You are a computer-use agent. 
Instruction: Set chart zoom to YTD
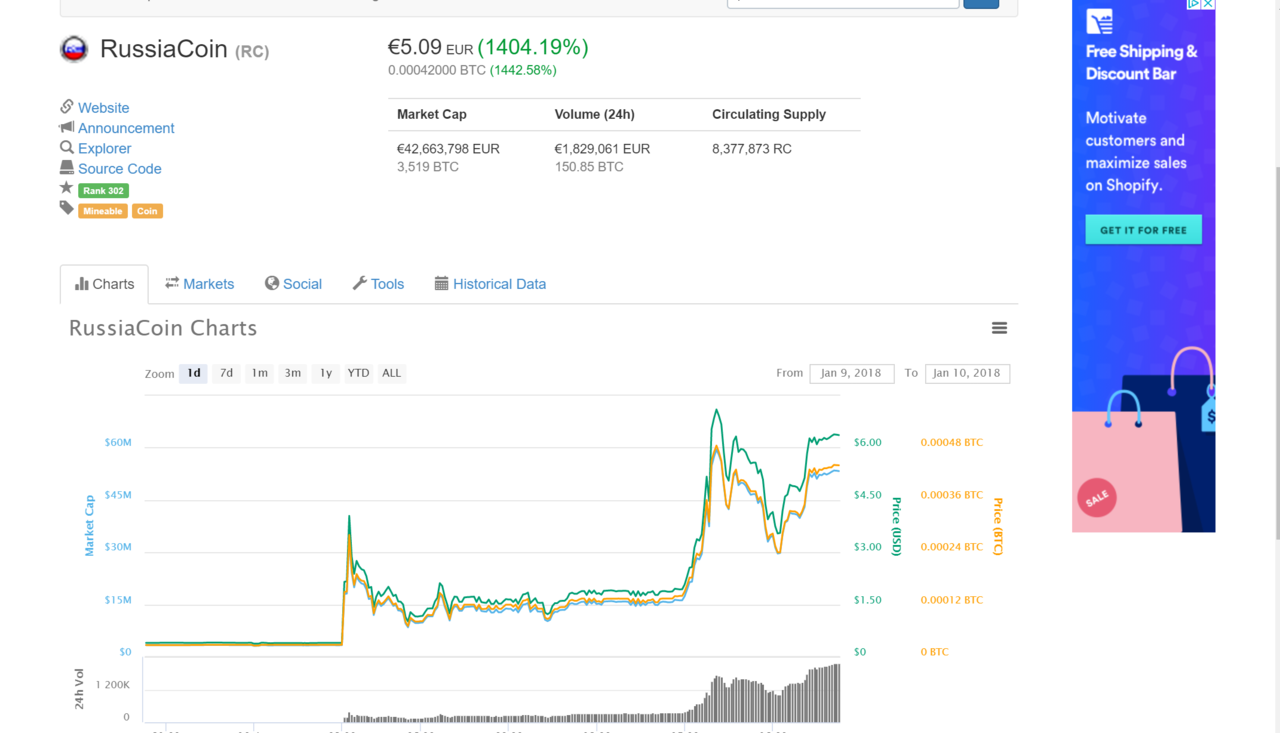click(358, 373)
